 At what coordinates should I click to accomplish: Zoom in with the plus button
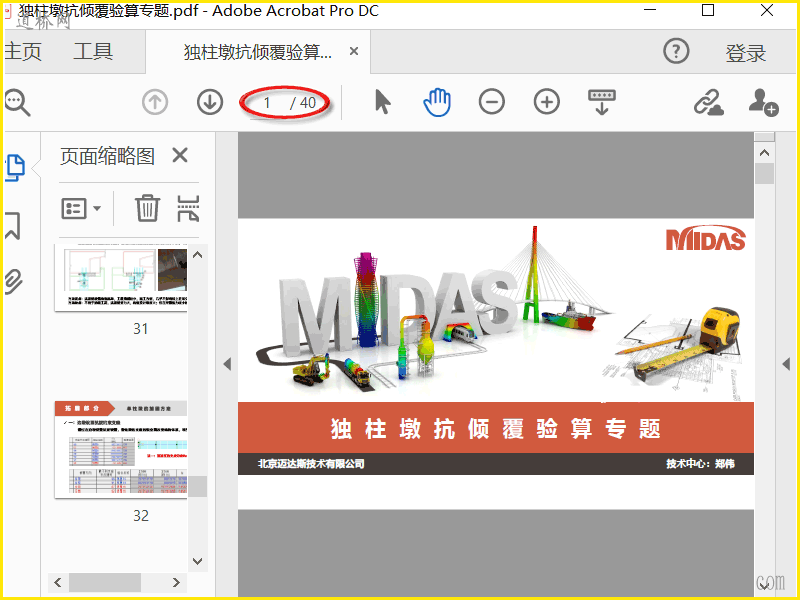[x=547, y=102]
